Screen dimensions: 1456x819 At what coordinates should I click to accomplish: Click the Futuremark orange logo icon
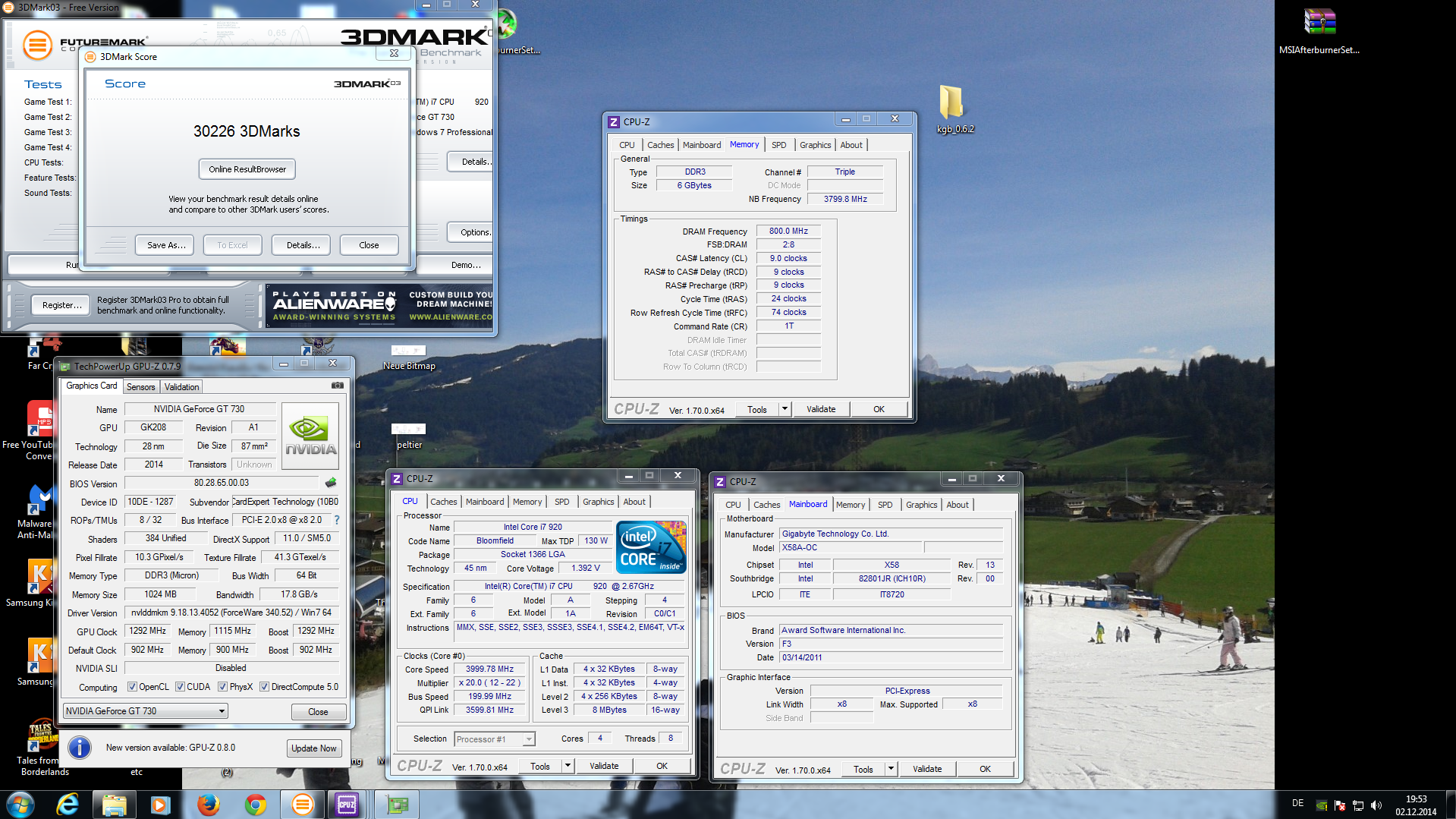click(37, 46)
